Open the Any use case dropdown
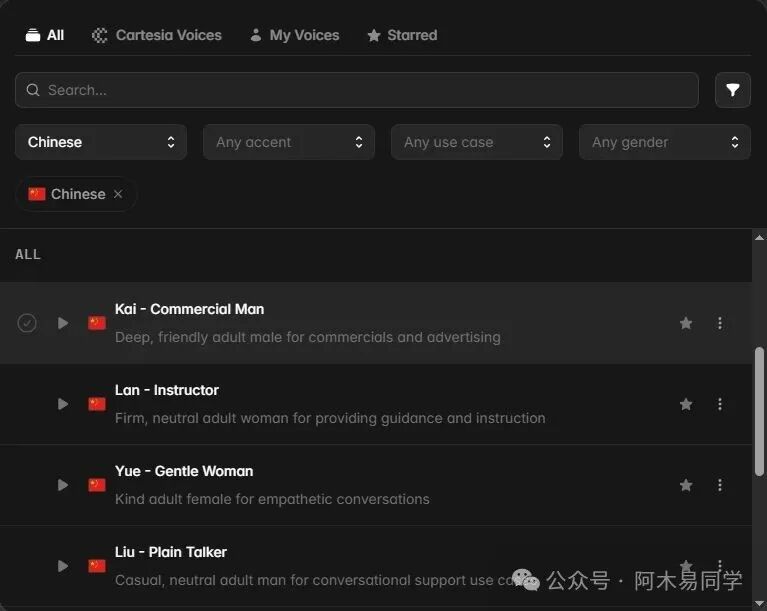This screenshot has height=611, width=767. 476,142
